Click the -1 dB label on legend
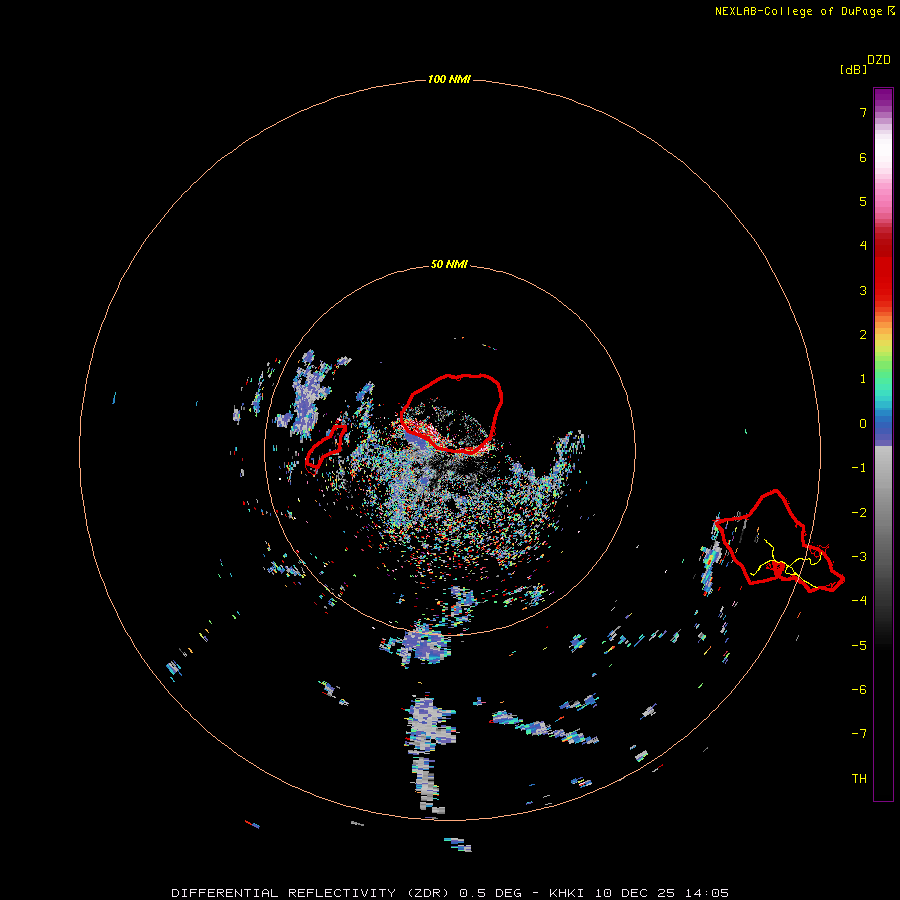 (x=859, y=468)
